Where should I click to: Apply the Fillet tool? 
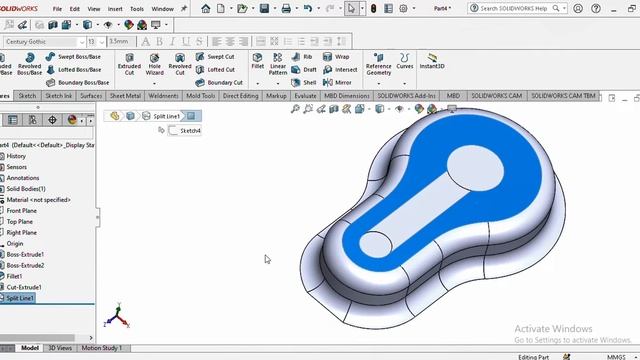[x=258, y=60]
